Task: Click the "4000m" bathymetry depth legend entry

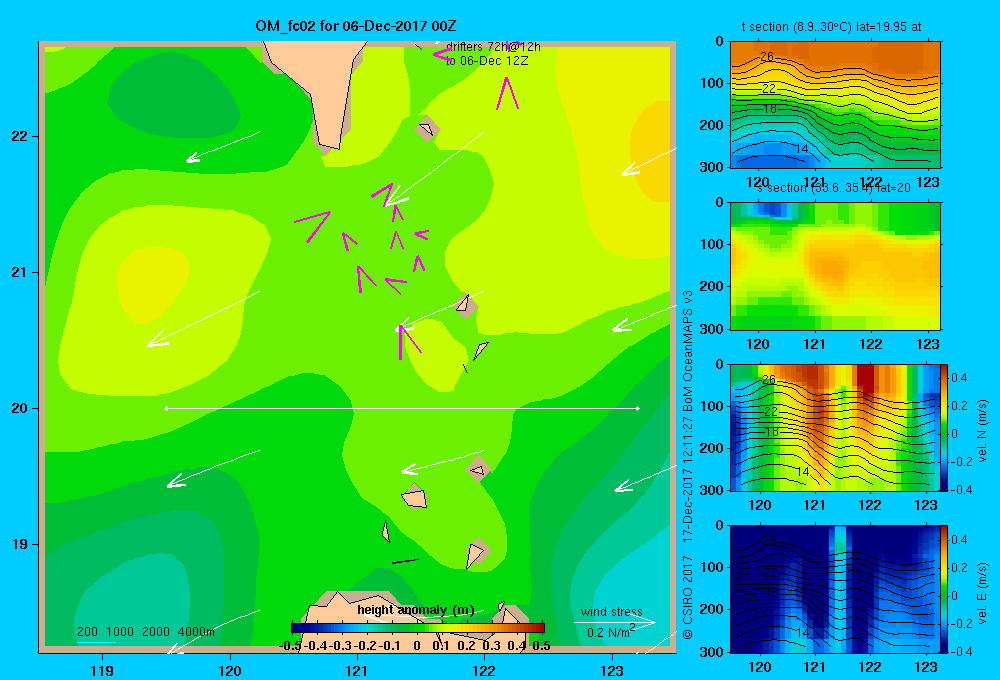Action: 196,632
